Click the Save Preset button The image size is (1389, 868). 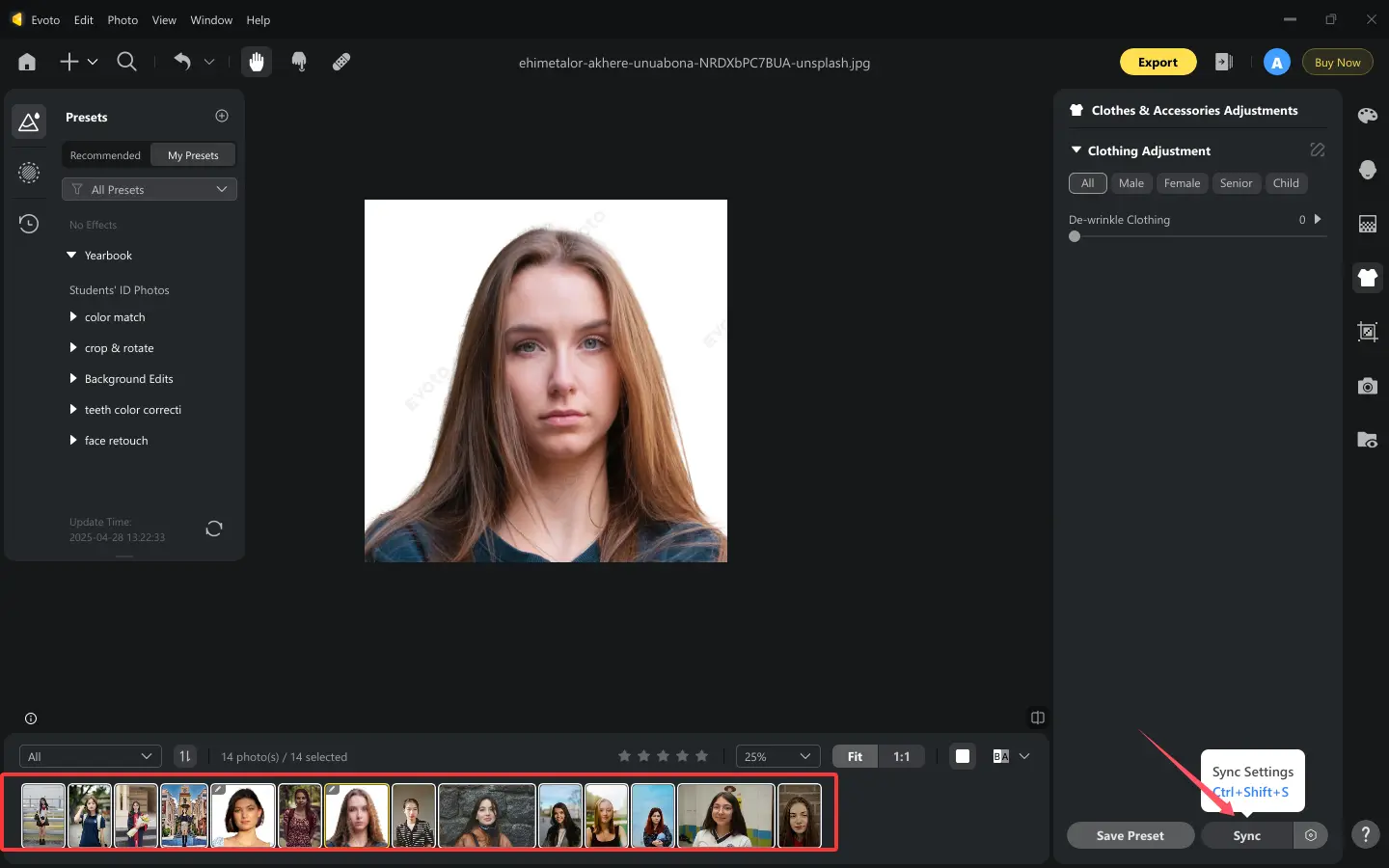point(1130,835)
